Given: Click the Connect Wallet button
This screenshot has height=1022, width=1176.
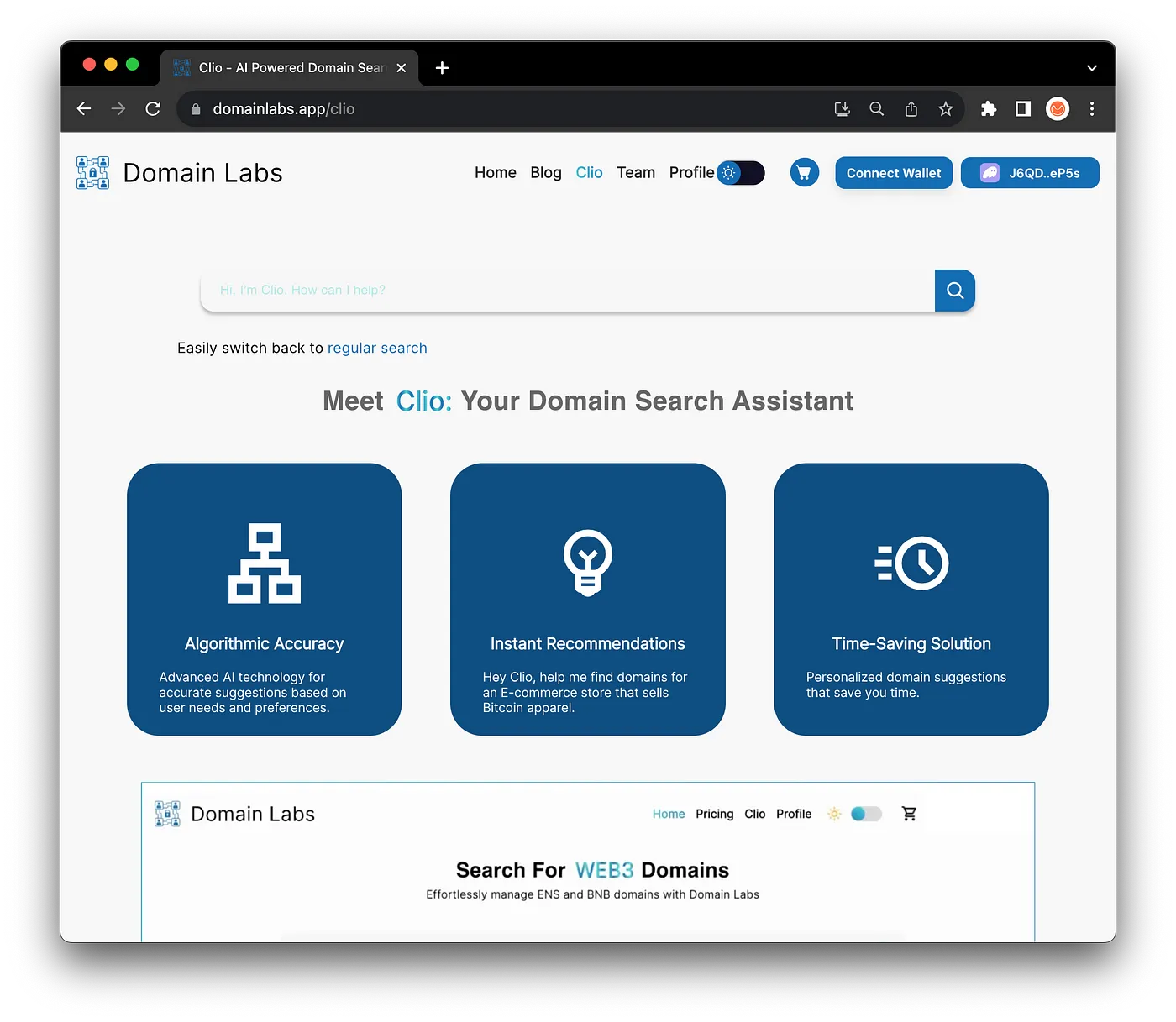Looking at the screenshot, I should pos(894,173).
